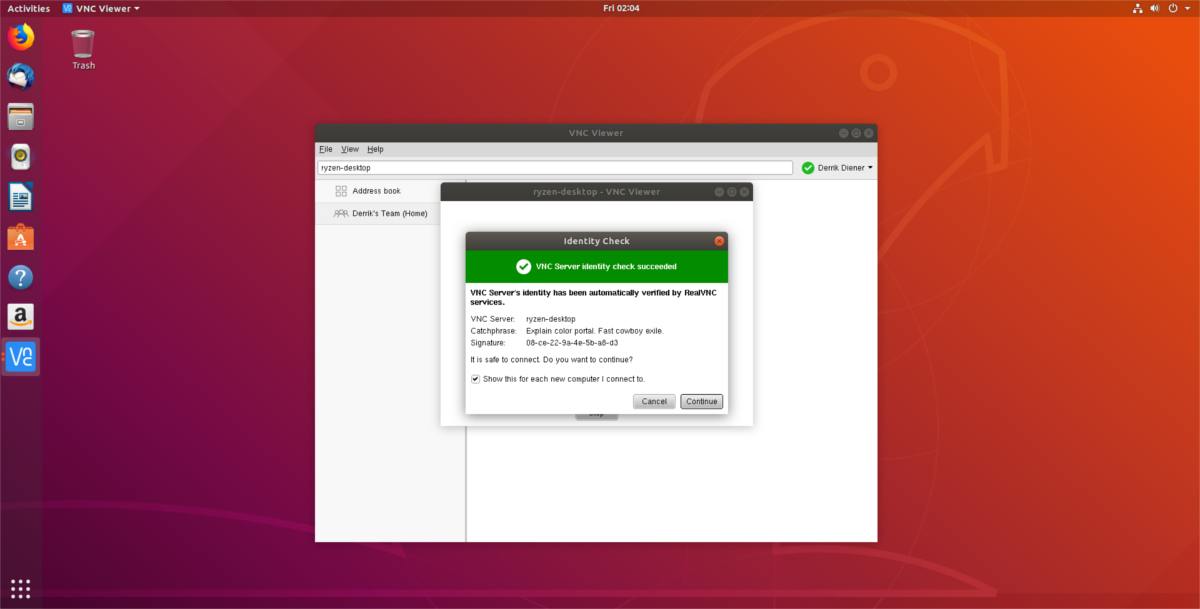Click the signature 08-ce-22-9a-4e-5b-a8-d3
1200x609 pixels.
(x=572, y=342)
